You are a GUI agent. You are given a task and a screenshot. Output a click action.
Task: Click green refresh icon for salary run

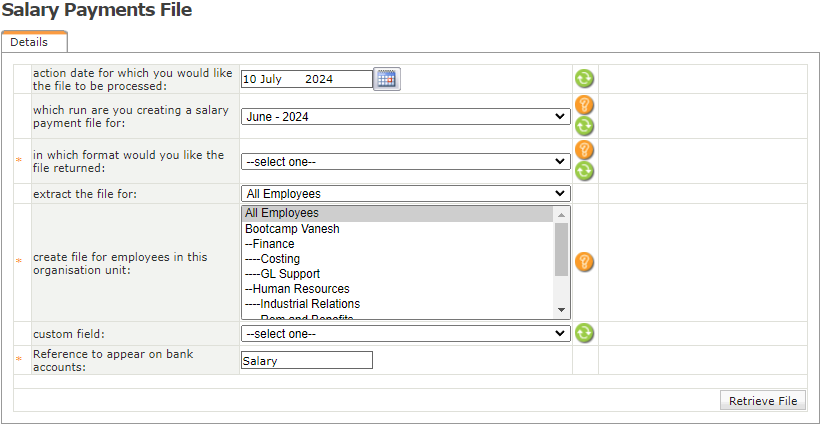(584, 126)
